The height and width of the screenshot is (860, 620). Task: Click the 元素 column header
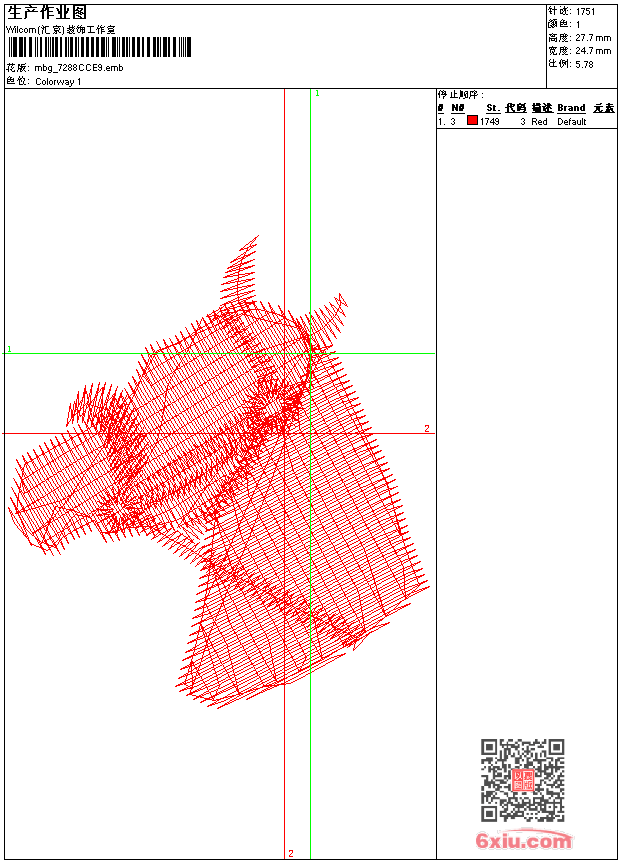pos(603,108)
